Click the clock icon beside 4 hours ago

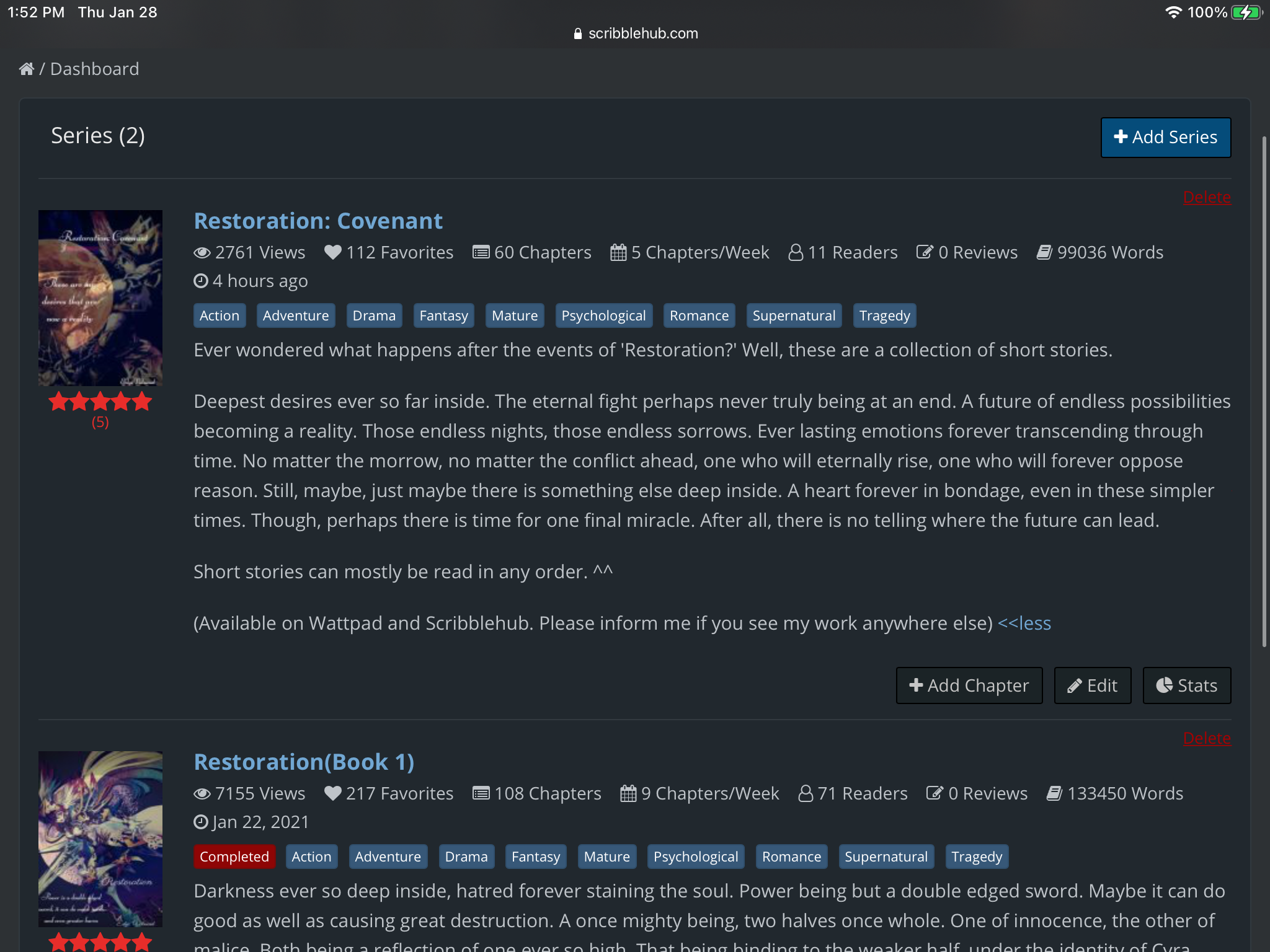click(201, 281)
